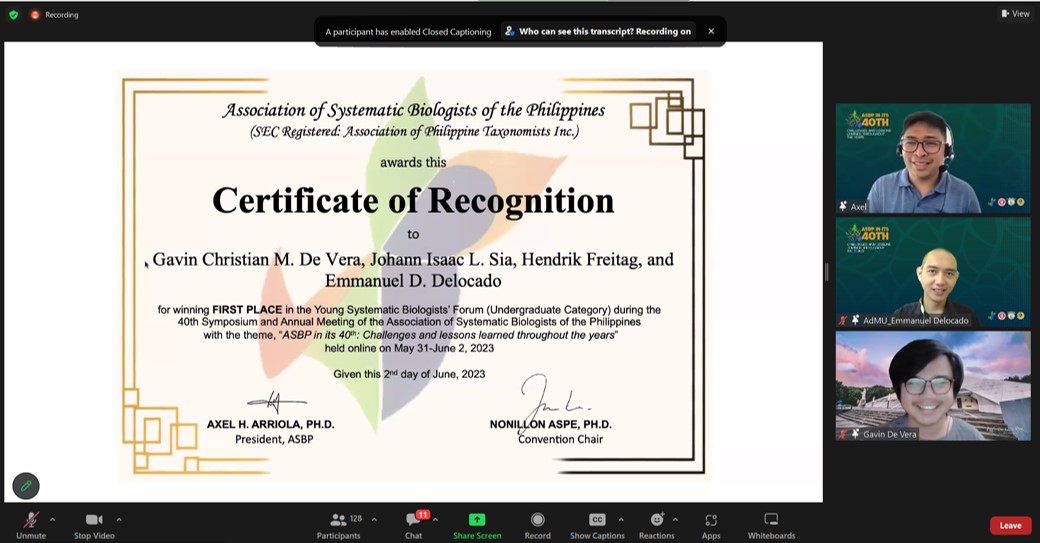Select Axel's video thumbnail
Viewport: 1040px width, 543px height.
[x=933, y=158]
